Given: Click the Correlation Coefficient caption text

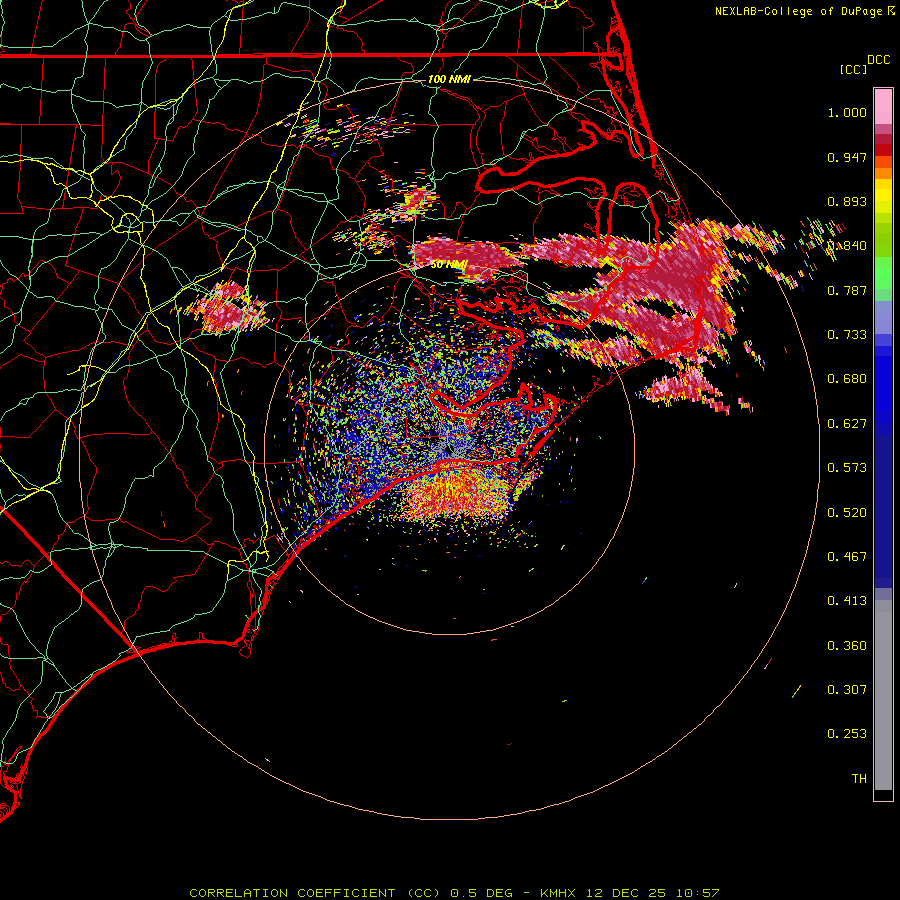Looking at the screenshot, I should [x=454, y=893].
